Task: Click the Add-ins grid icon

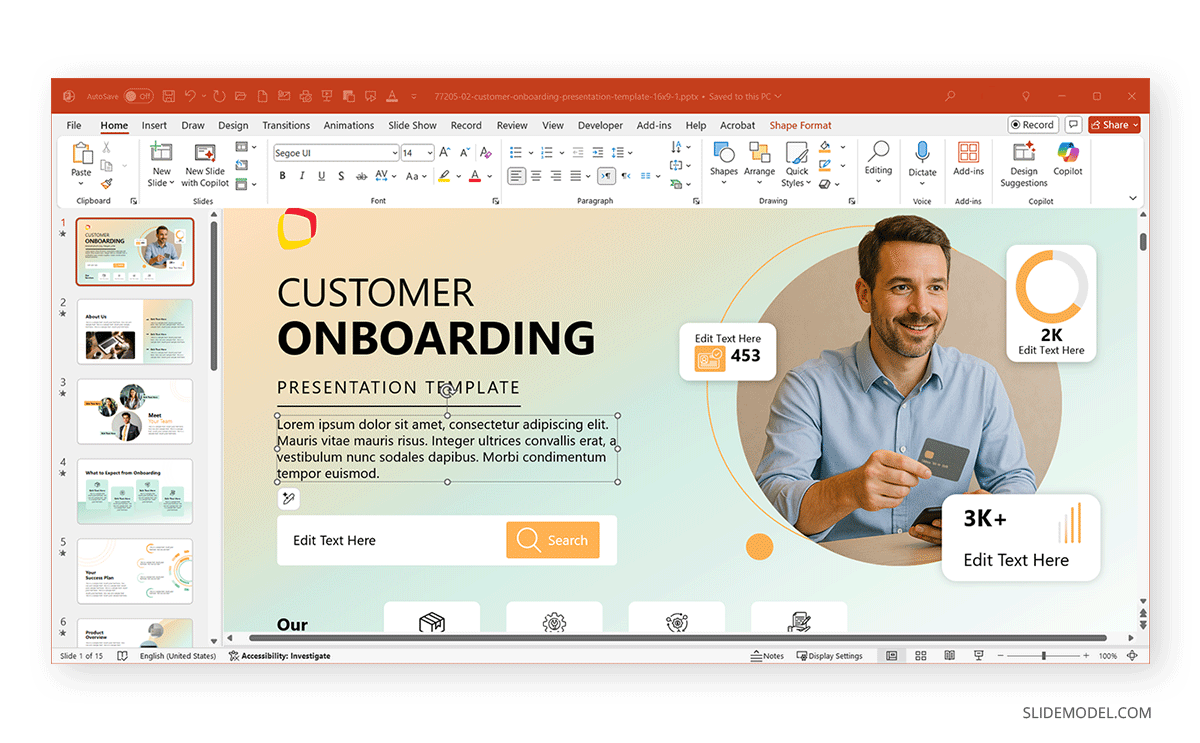Action: 968,153
